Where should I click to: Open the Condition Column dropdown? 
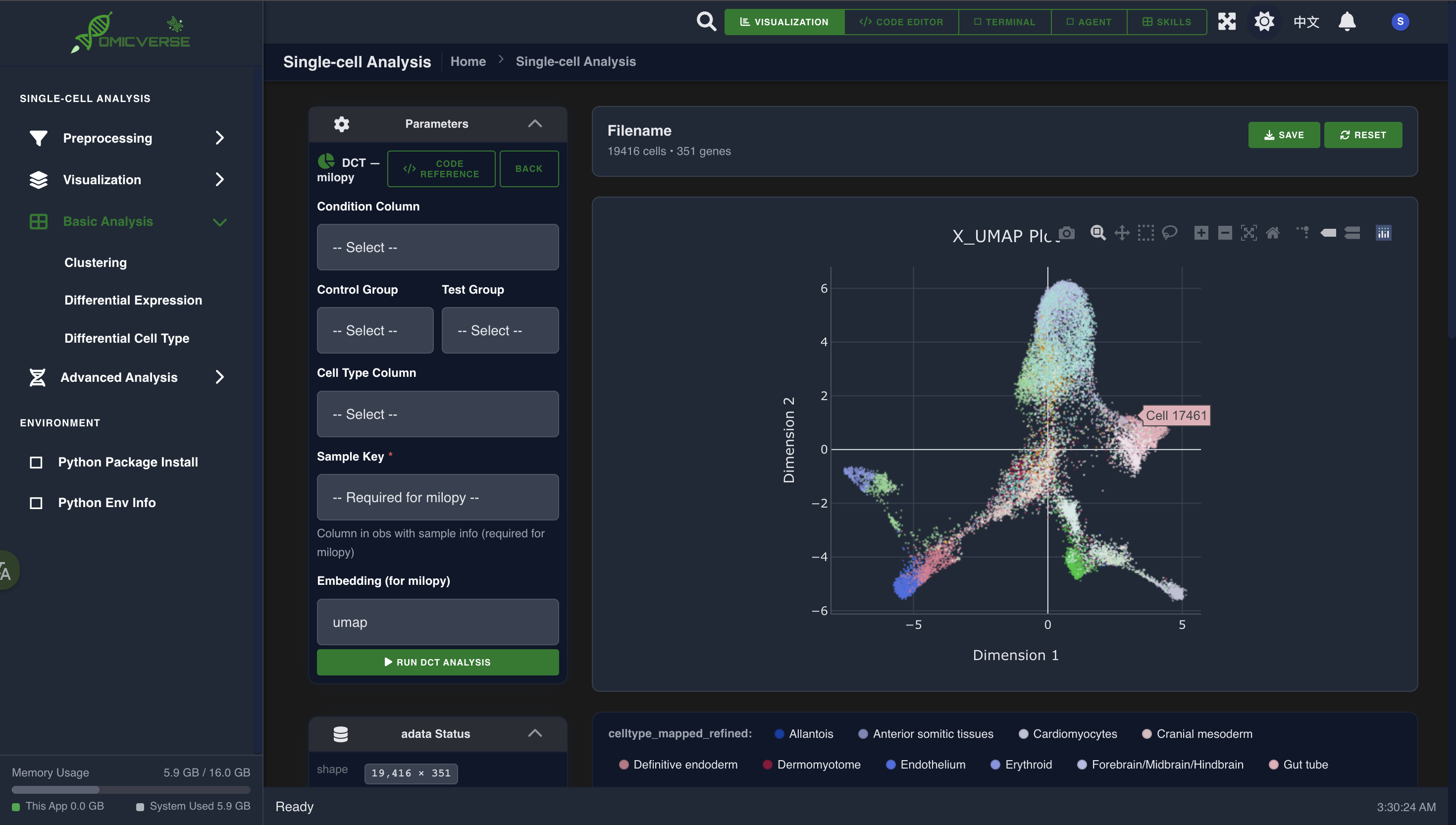[437, 247]
